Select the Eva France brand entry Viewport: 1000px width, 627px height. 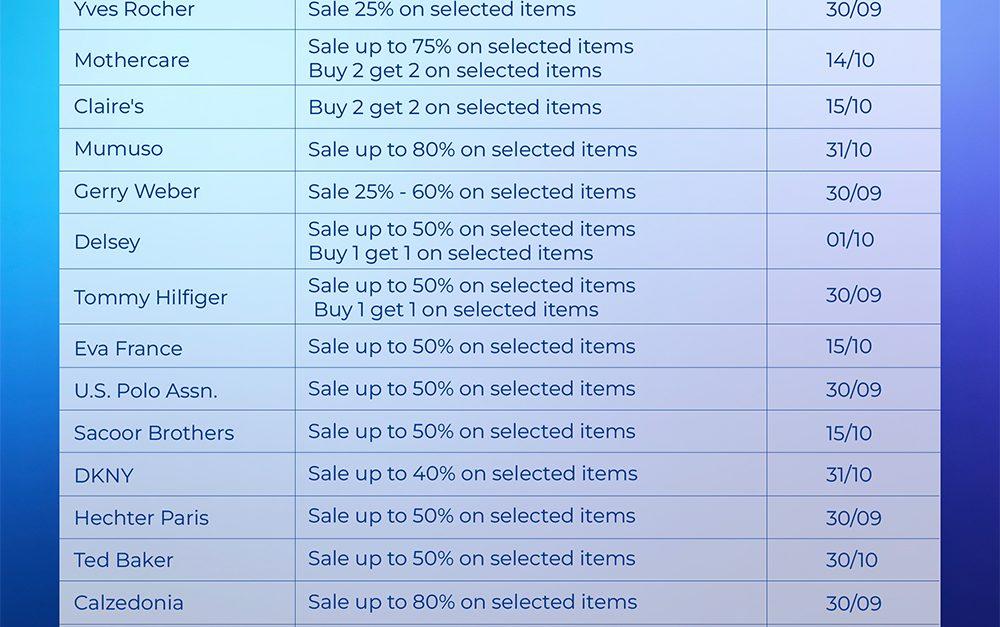[x=128, y=349]
